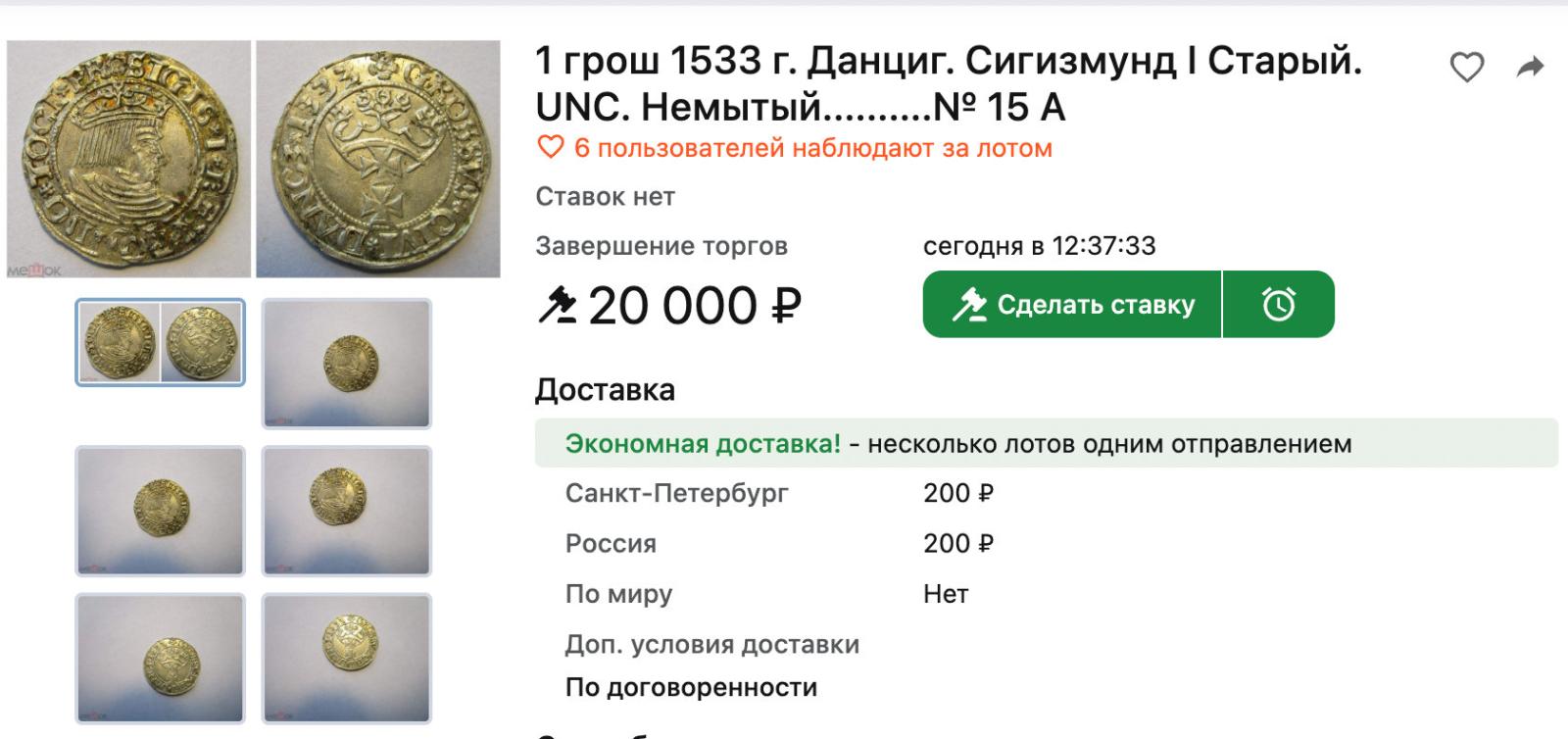Select the last gallery thumbnail
This screenshot has height=739, width=1568.
point(347,658)
